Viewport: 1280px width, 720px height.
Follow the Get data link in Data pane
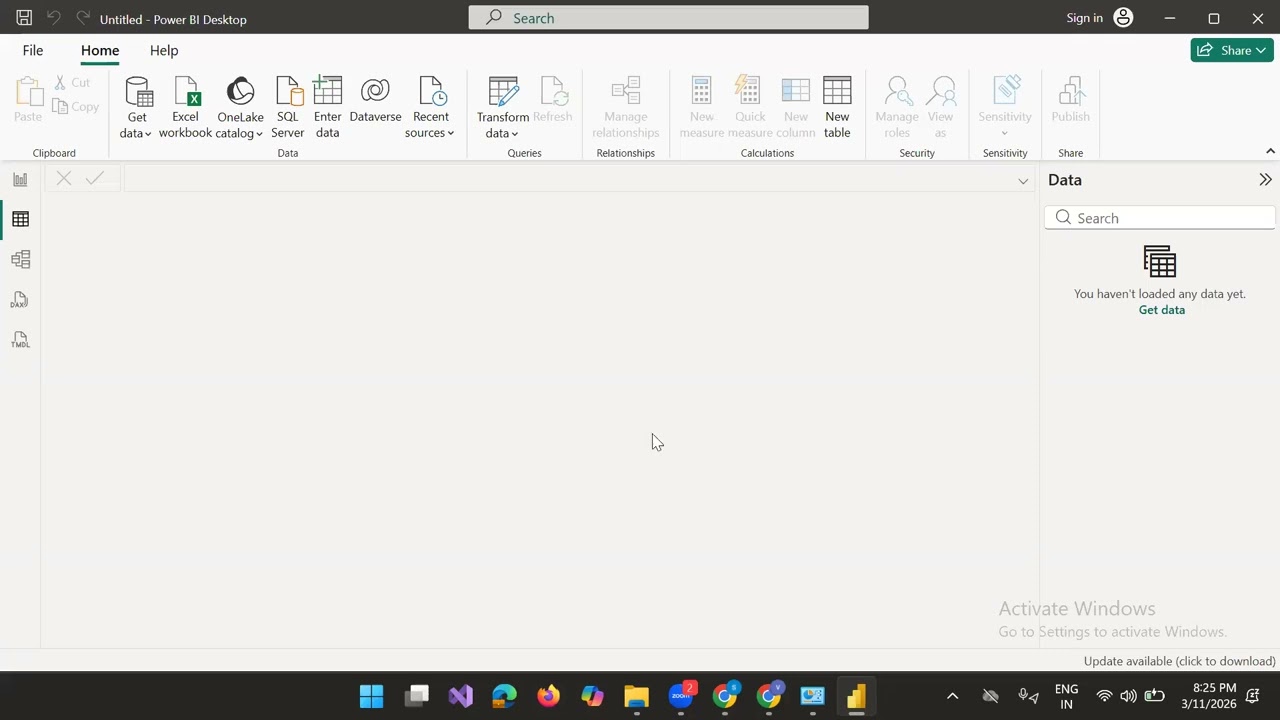1161,310
